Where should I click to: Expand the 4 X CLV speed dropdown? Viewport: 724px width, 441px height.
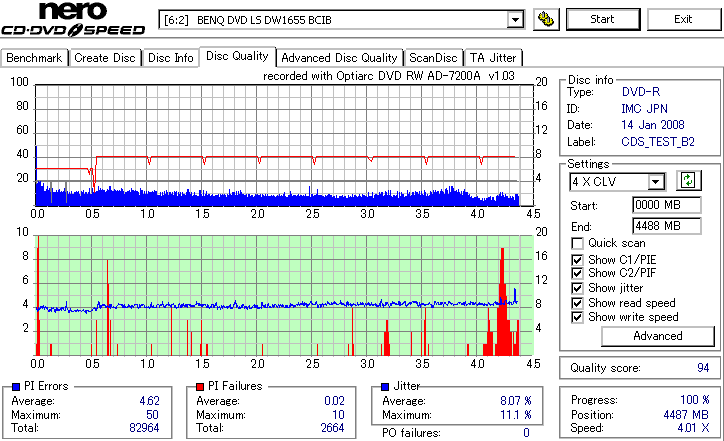point(655,182)
